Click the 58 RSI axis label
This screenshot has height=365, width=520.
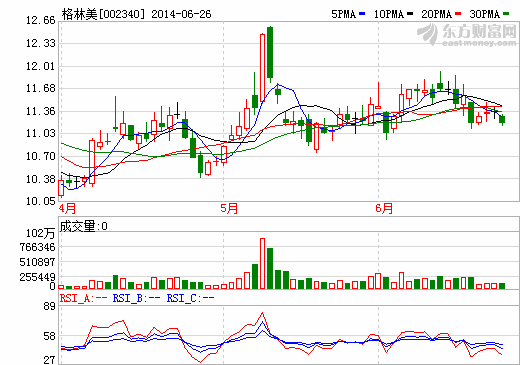point(49,336)
